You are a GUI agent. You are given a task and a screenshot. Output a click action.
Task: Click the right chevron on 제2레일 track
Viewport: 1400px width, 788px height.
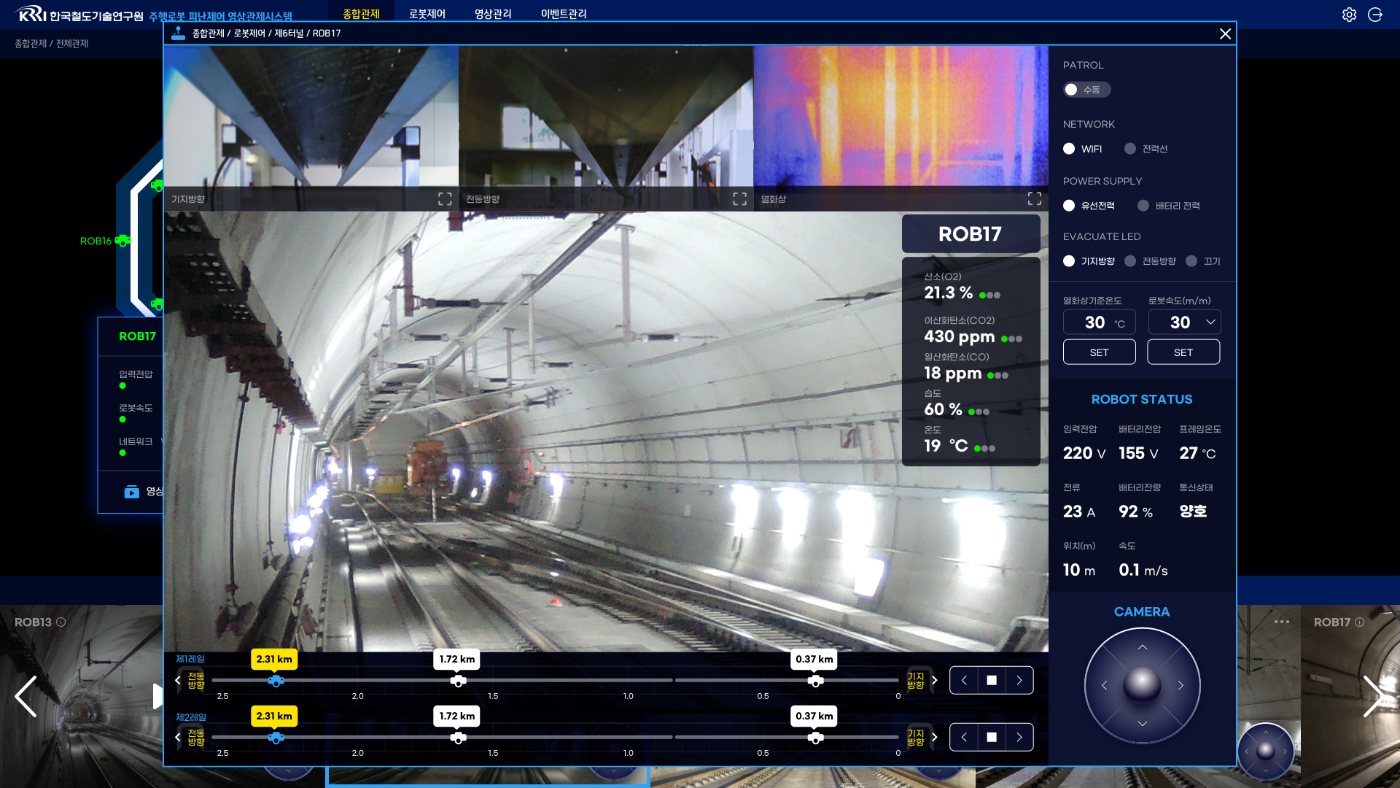(934, 737)
